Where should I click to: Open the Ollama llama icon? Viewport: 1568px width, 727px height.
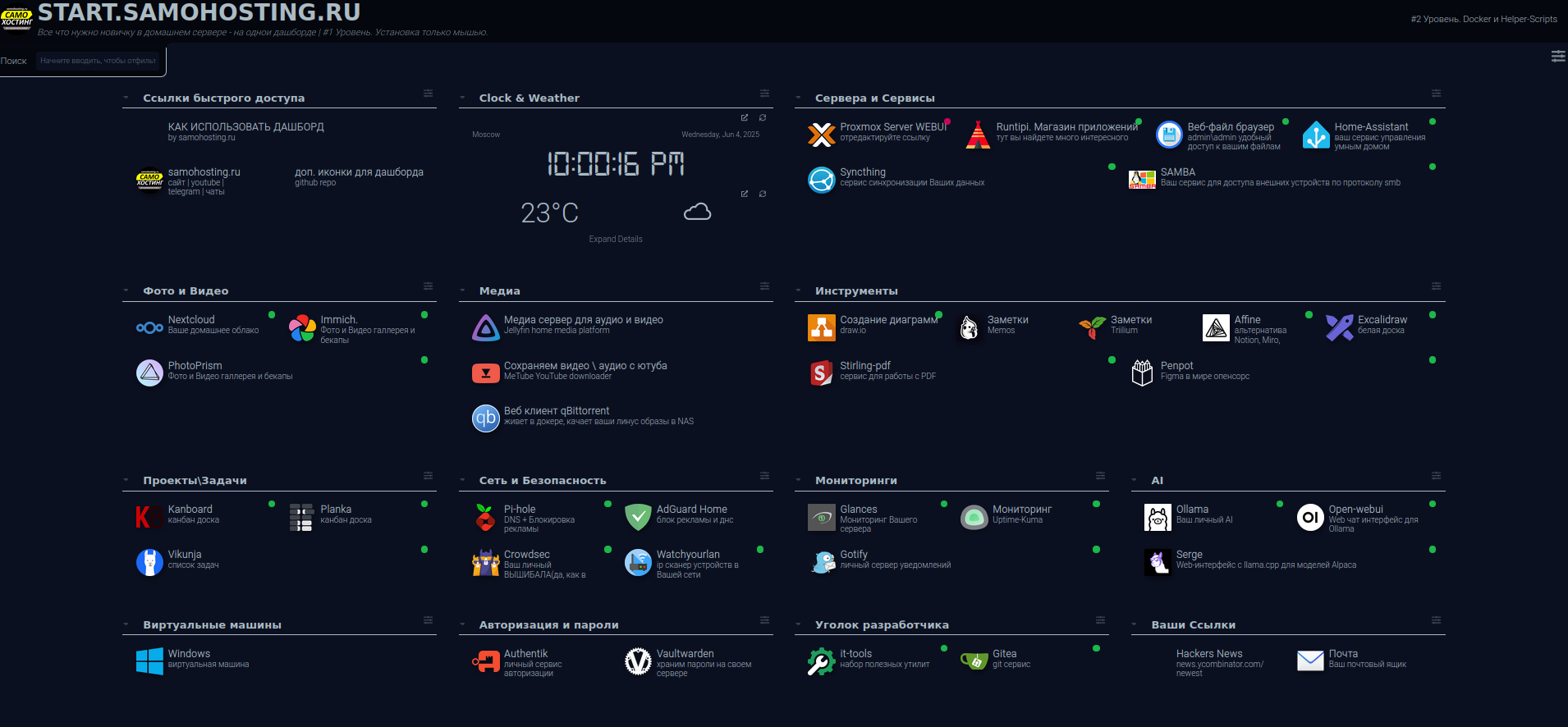point(1158,517)
